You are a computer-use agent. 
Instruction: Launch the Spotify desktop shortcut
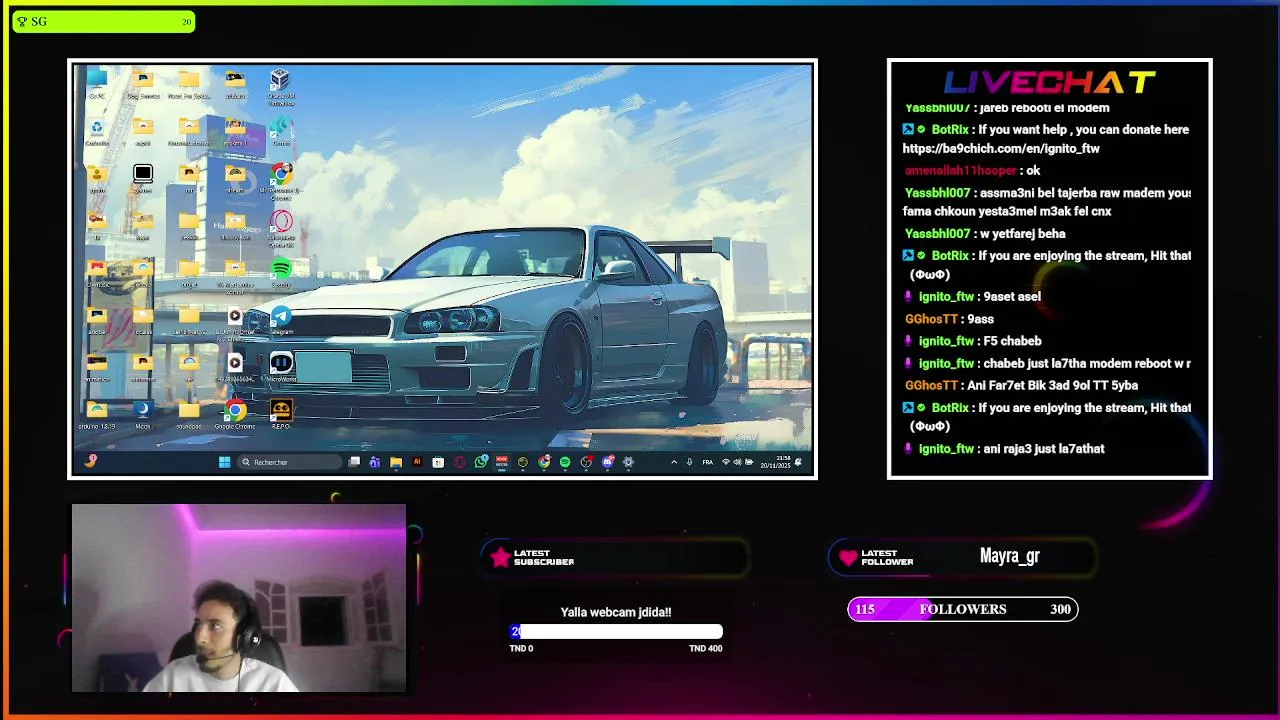pos(281,274)
